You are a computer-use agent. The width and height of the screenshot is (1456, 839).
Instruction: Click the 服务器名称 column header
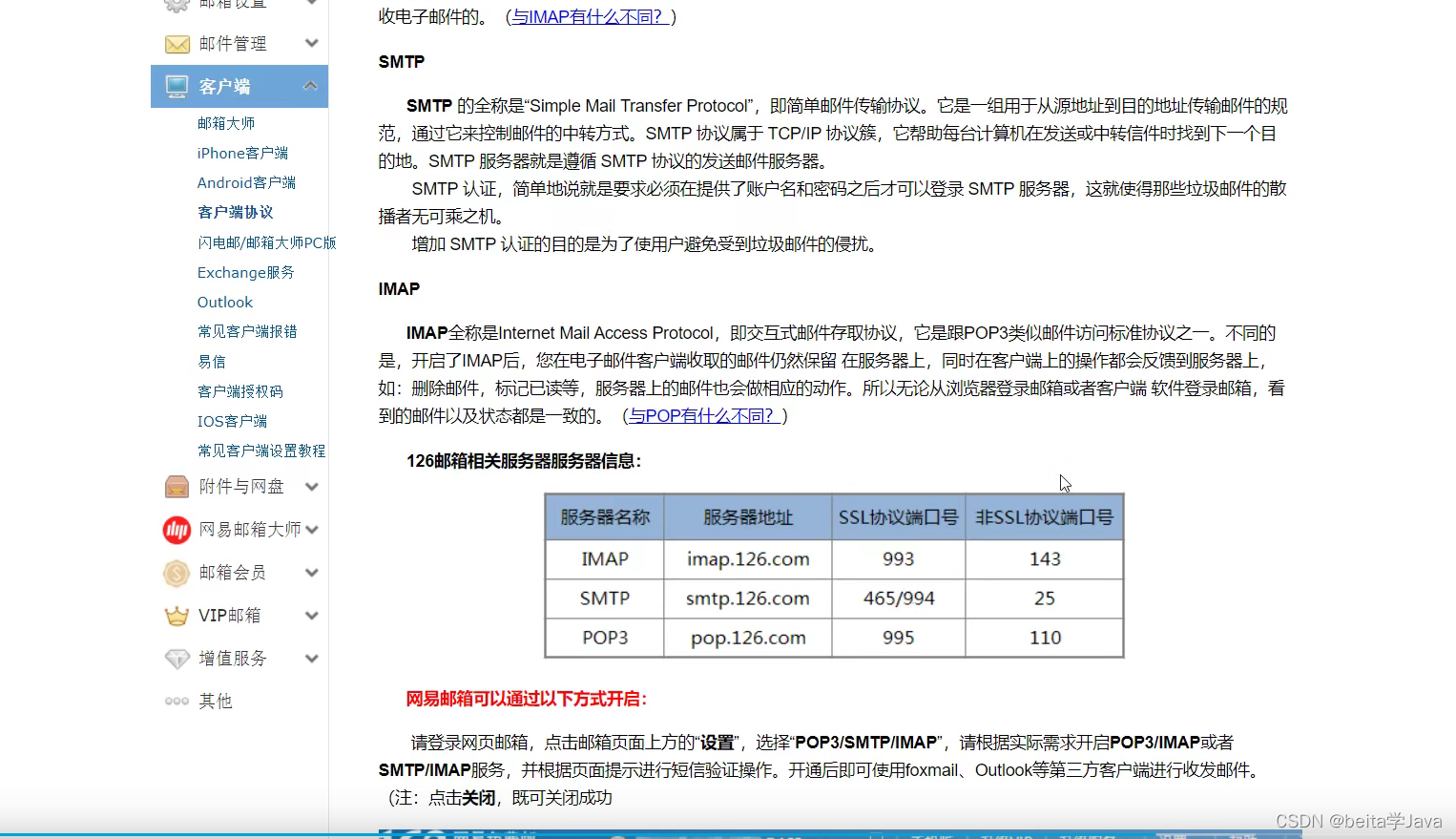pos(605,517)
